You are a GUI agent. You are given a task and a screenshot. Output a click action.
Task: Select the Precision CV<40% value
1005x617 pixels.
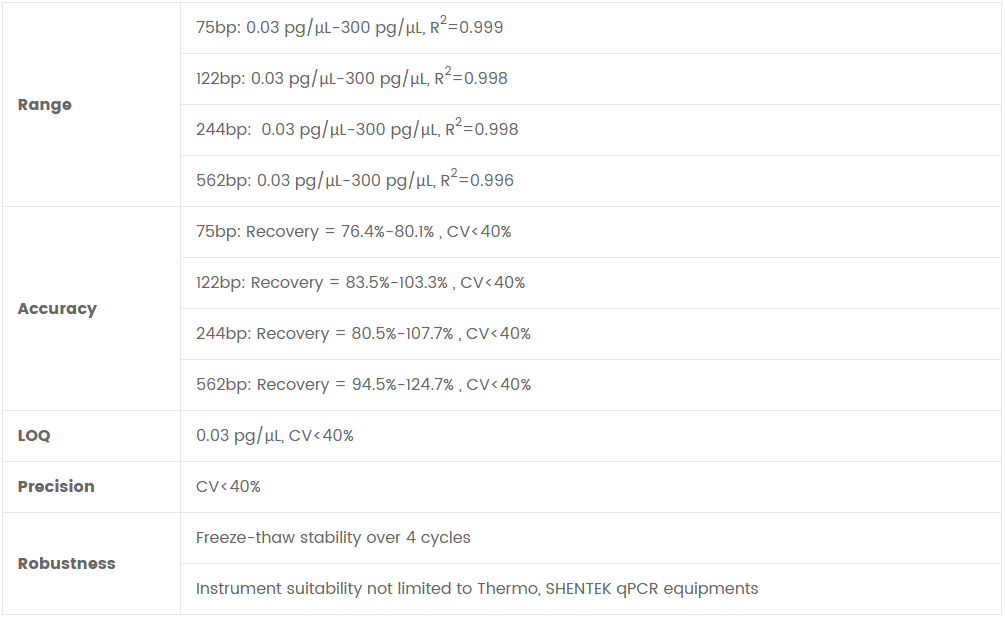[228, 487]
